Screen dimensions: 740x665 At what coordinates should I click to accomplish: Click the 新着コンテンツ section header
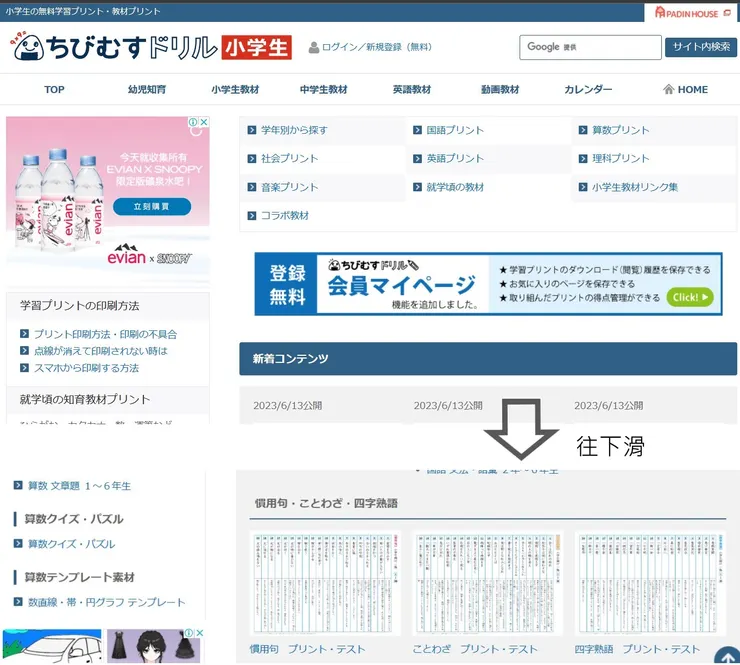coord(488,359)
